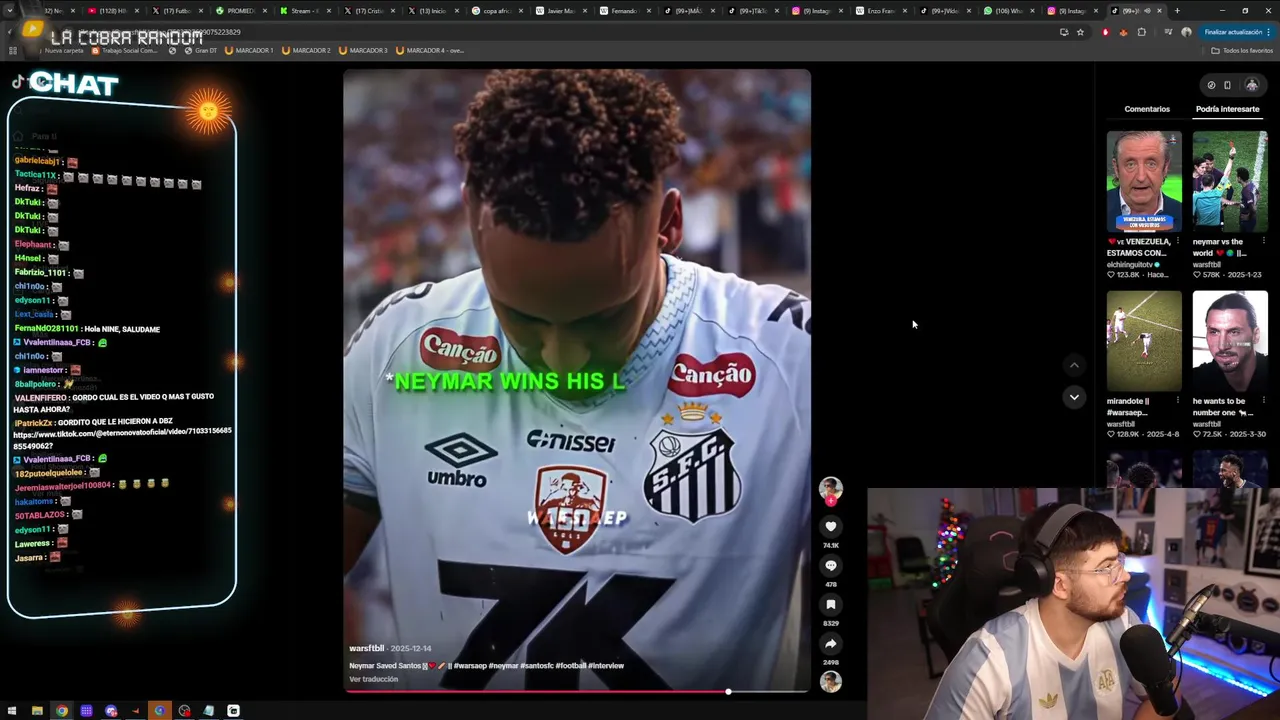
Task: Open the 'MARCADOR 2' bookmark
Action: pyautogui.click(x=306, y=50)
